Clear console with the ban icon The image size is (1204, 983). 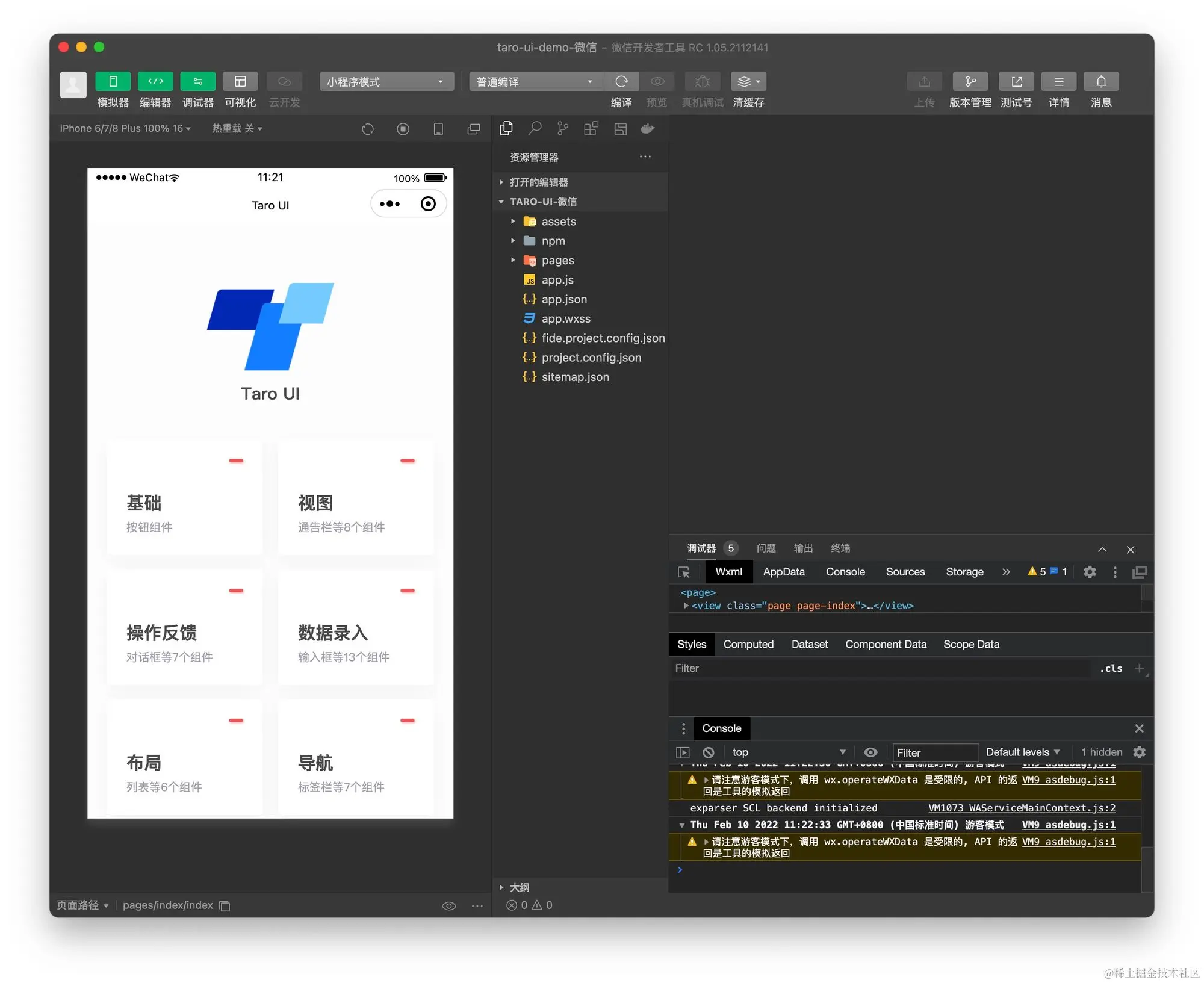tap(709, 752)
